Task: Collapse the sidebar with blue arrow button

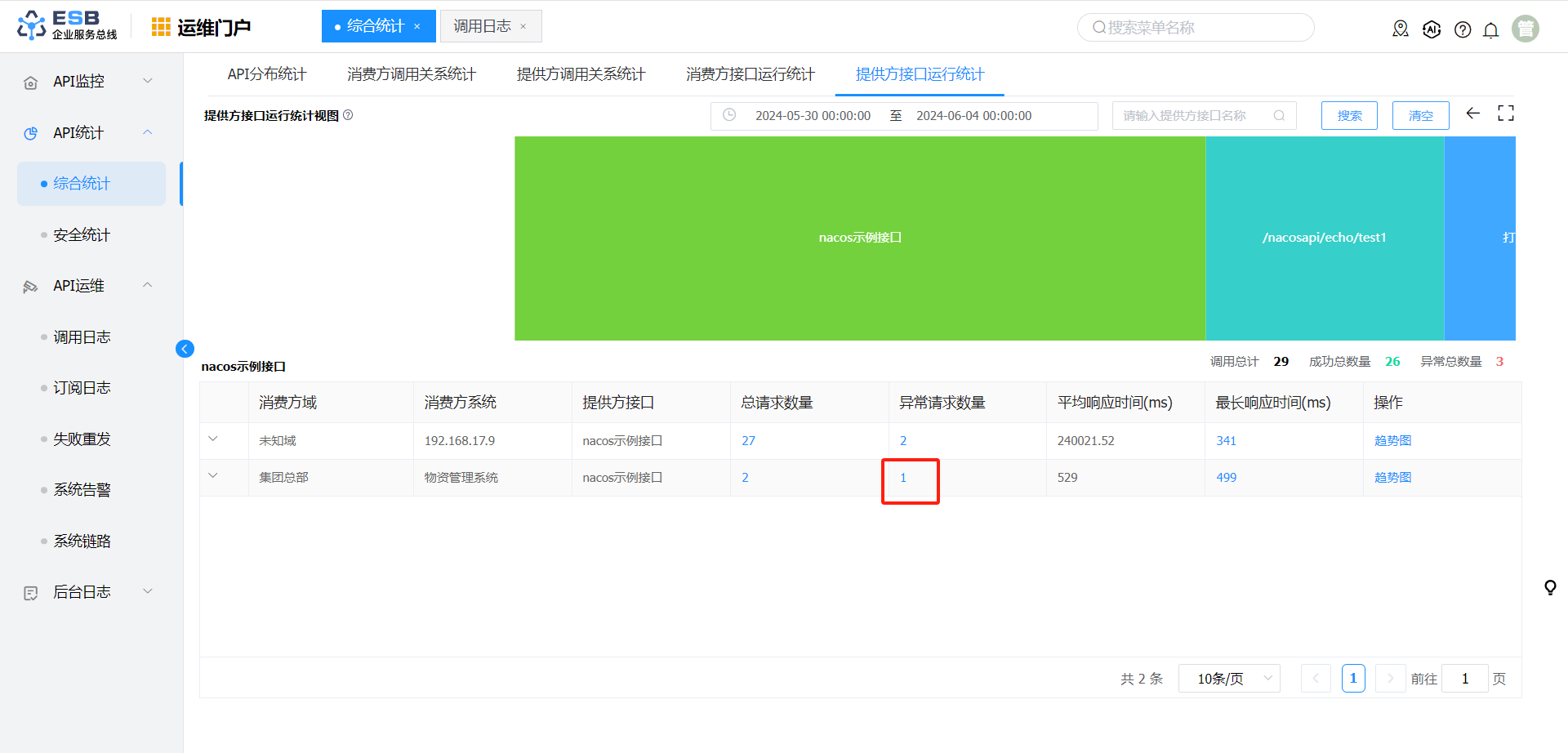Action: pyautogui.click(x=185, y=349)
